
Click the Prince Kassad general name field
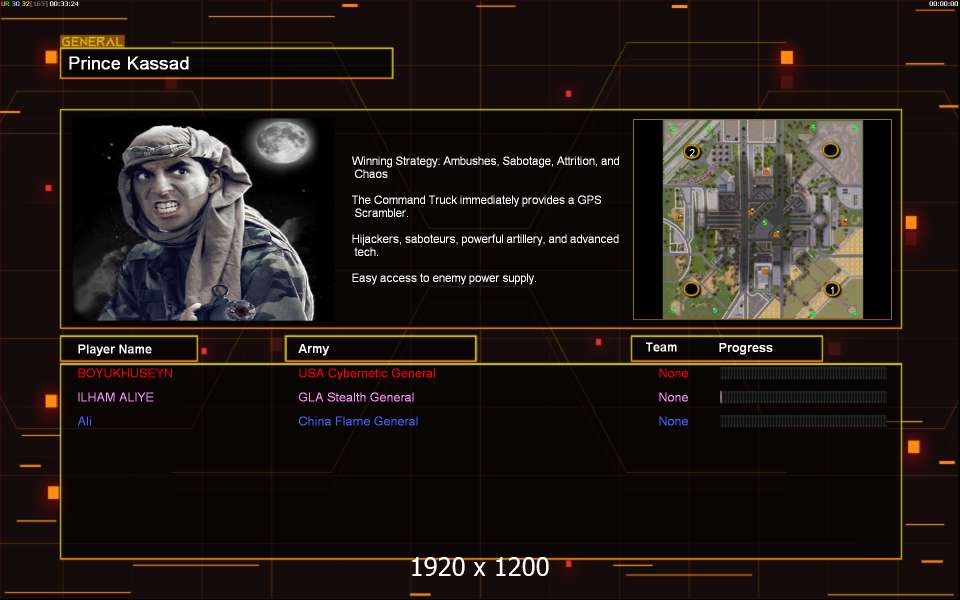click(x=227, y=63)
